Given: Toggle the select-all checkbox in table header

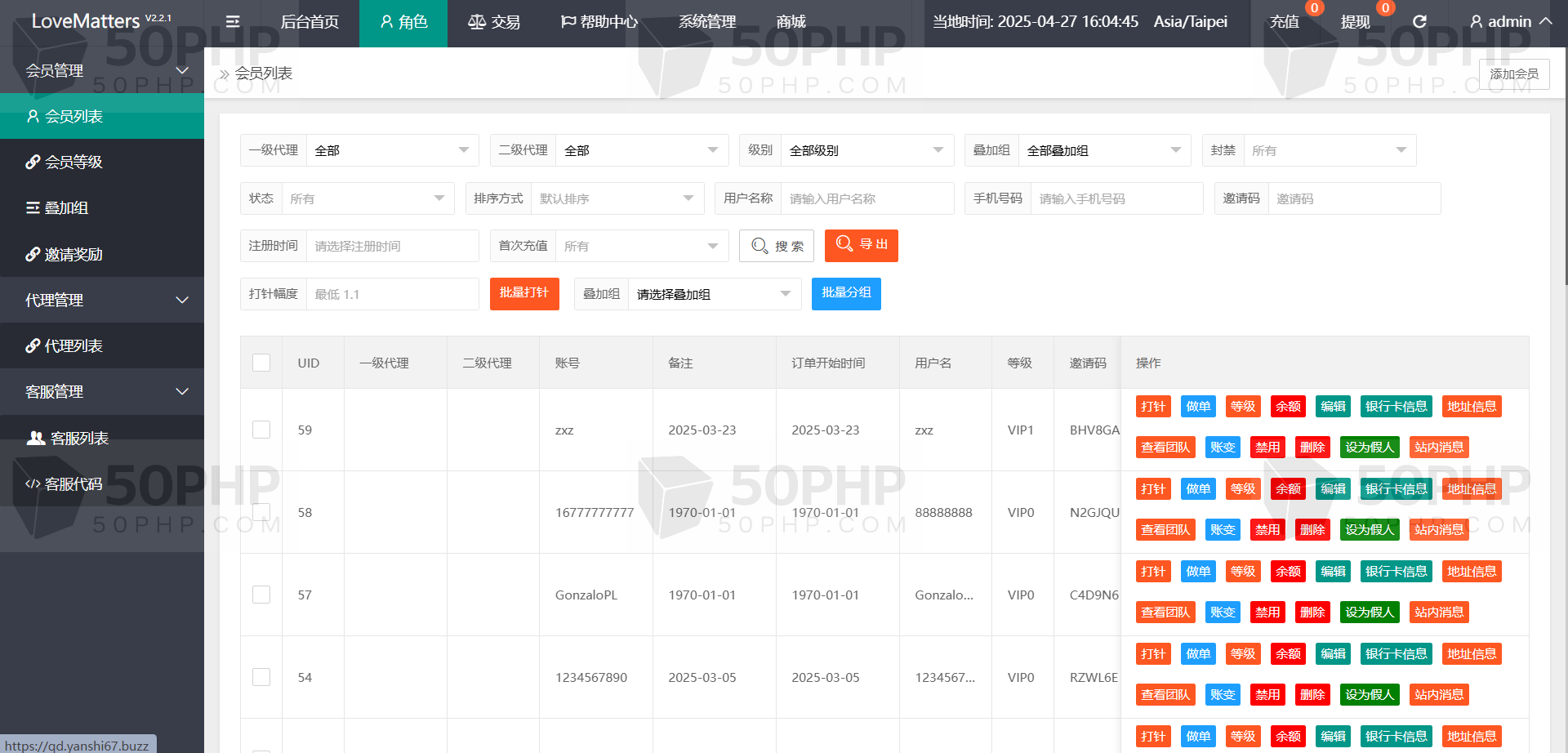Looking at the screenshot, I should point(261,363).
